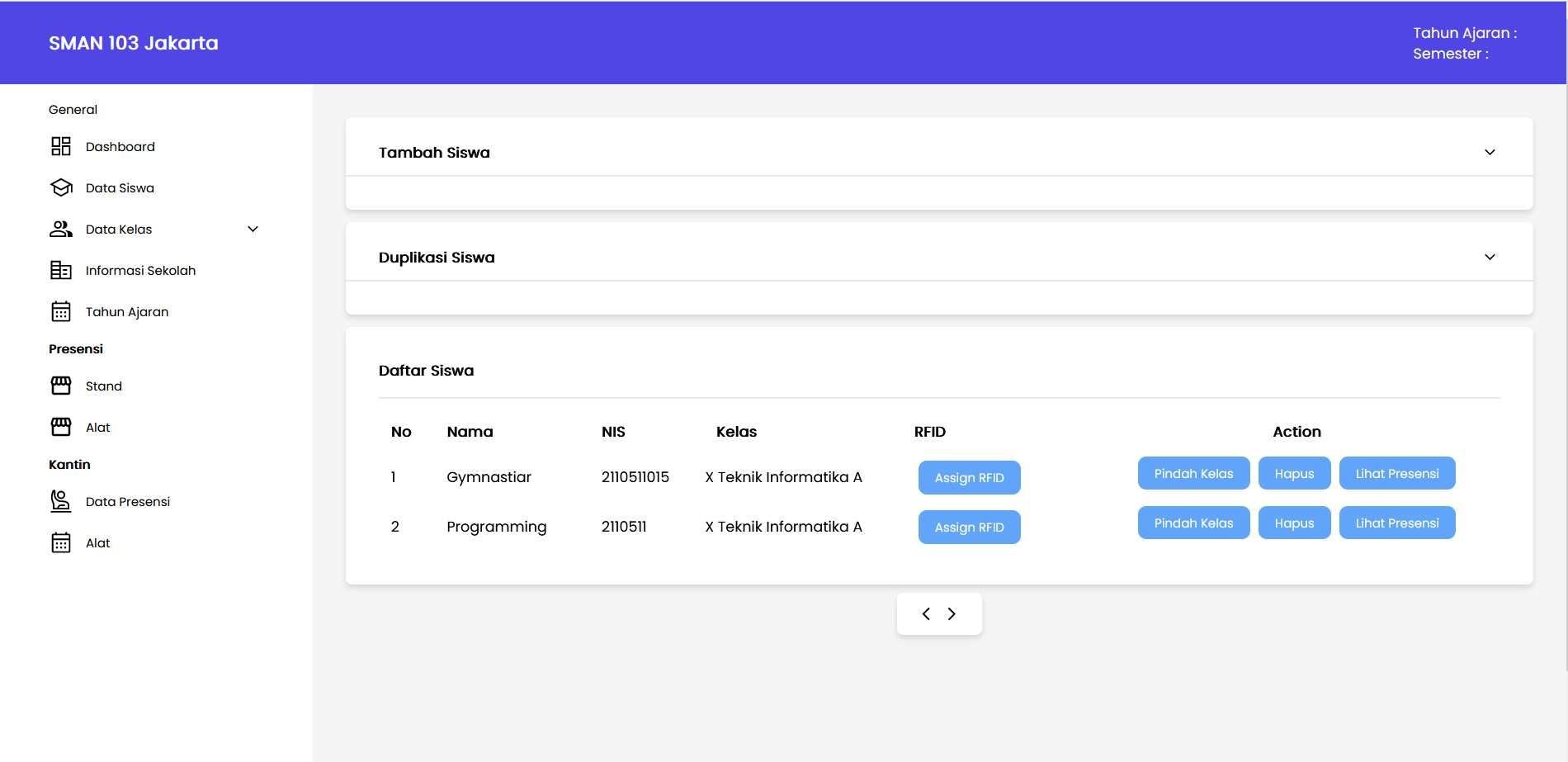
Task: Click the Data Presensi seat icon
Action: coord(61,501)
